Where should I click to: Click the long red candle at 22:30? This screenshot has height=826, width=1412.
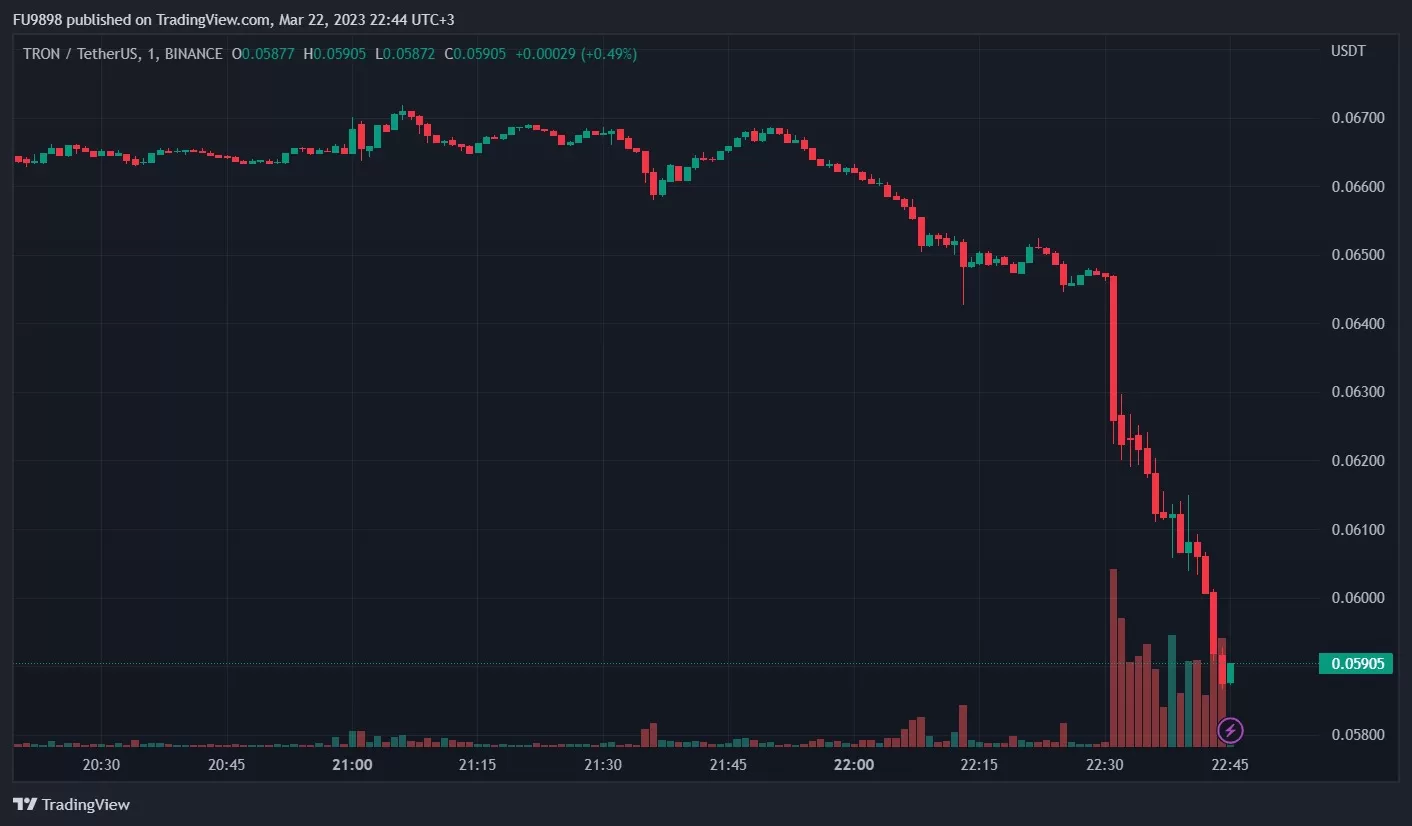(x=1113, y=348)
